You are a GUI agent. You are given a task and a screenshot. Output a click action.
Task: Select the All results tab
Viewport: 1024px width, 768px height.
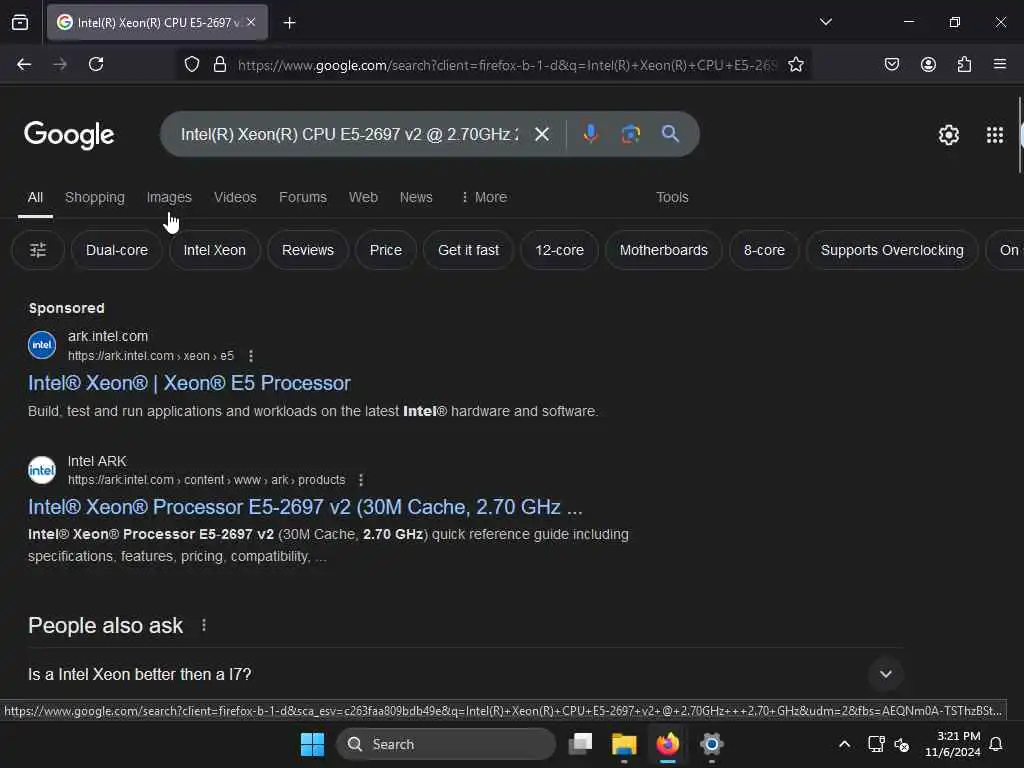35,197
